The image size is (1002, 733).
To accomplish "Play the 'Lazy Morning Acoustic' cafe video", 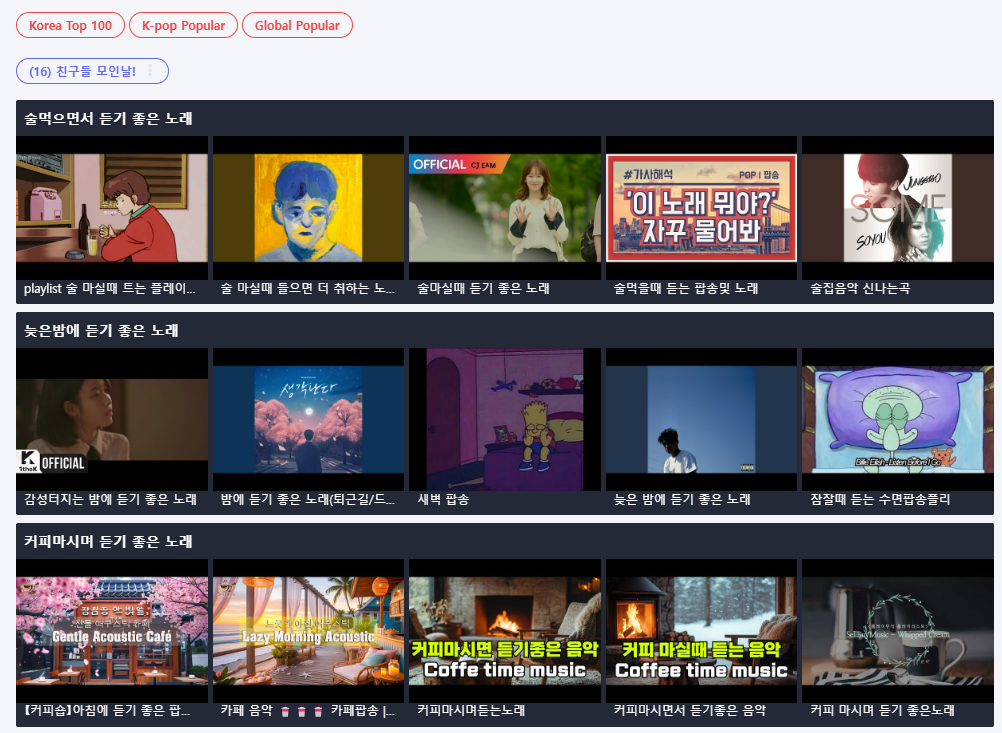I will tap(308, 631).
